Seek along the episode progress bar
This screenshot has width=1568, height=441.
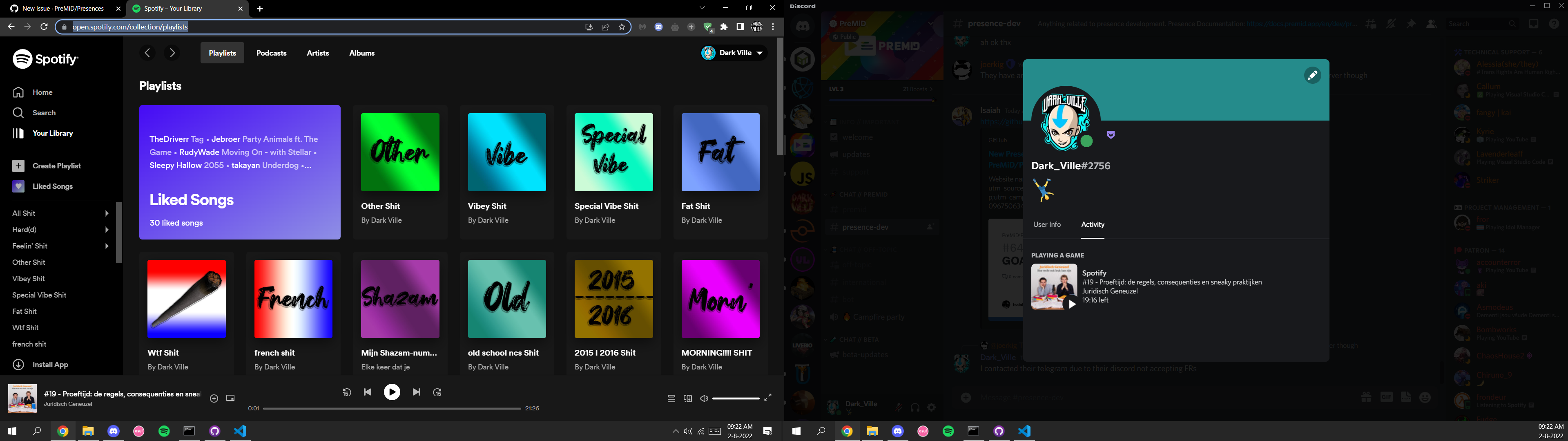tap(391, 409)
